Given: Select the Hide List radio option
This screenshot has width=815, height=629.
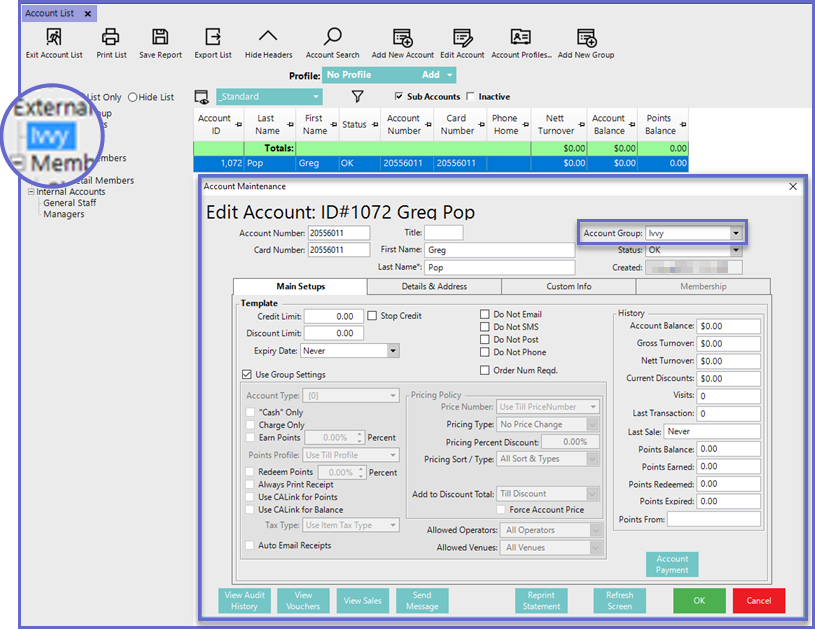Looking at the screenshot, I should 133,97.
